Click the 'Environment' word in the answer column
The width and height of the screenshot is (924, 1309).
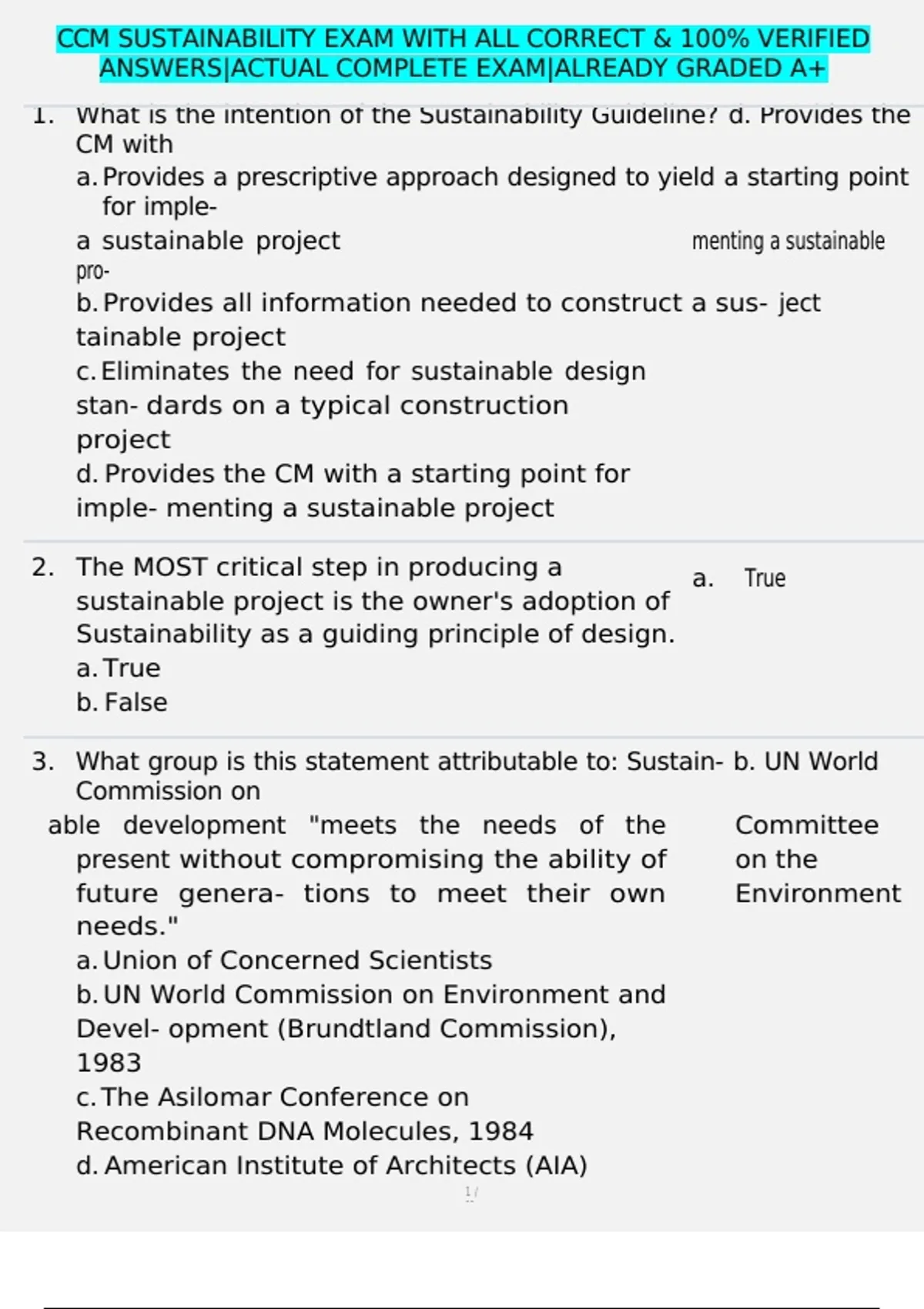(818, 893)
